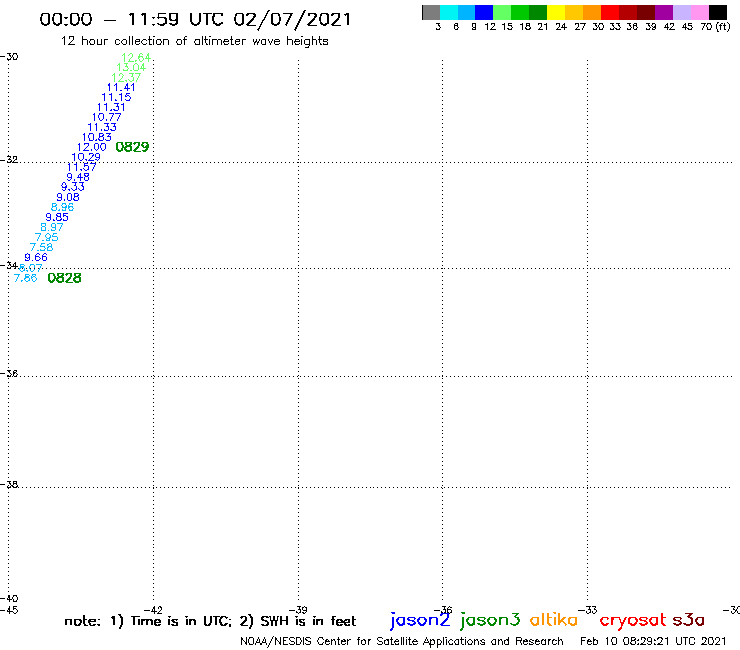Click the title date 02/07/2021

point(293,19)
